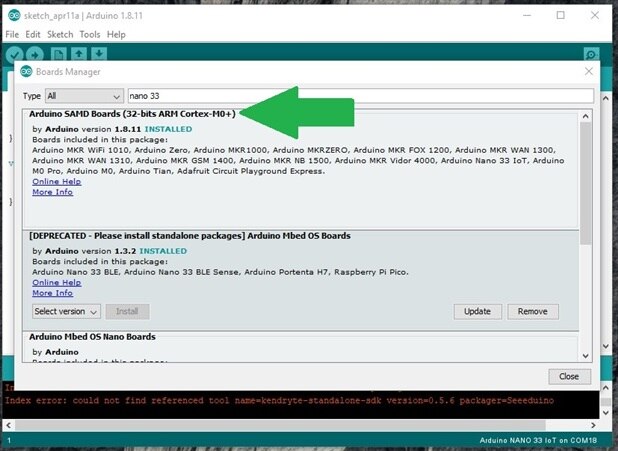Click the Open sketch up-arrow icon
The height and width of the screenshot is (451, 618).
pyautogui.click(x=79, y=54)
